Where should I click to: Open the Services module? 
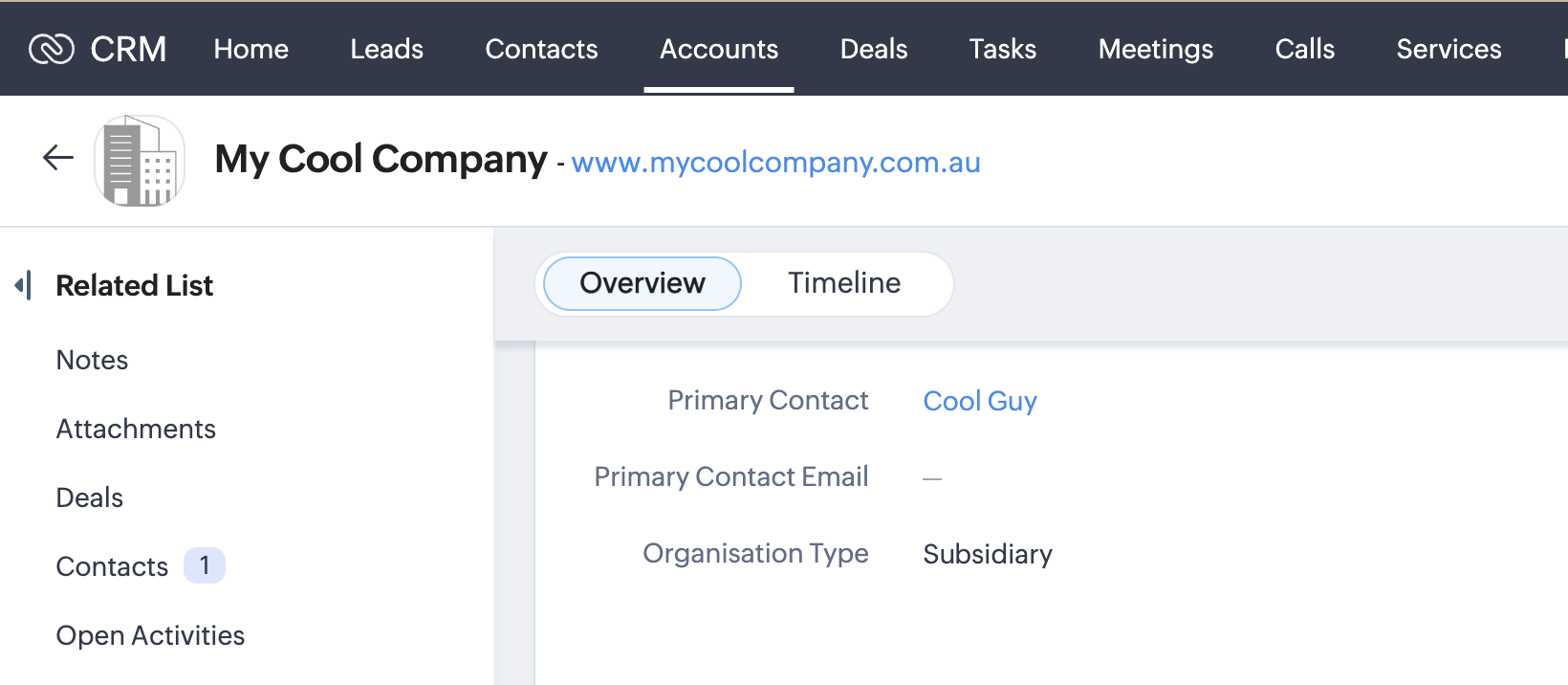click(1448, 49)
